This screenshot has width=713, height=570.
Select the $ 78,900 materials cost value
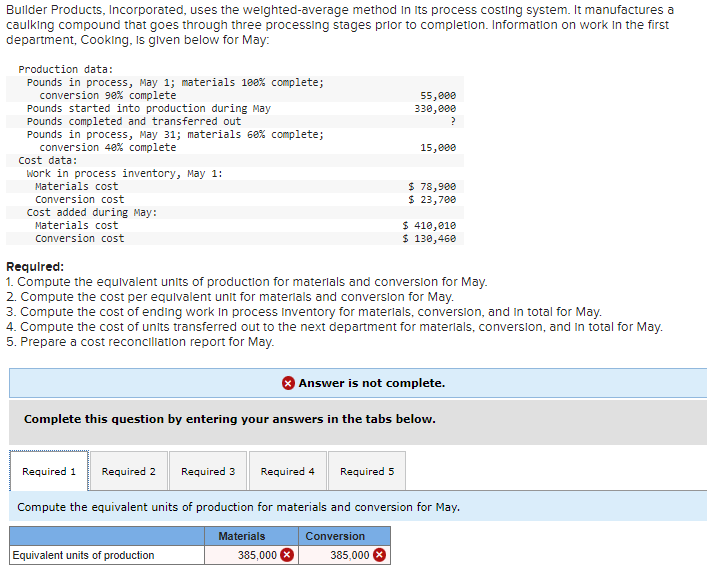click(432, 186)
